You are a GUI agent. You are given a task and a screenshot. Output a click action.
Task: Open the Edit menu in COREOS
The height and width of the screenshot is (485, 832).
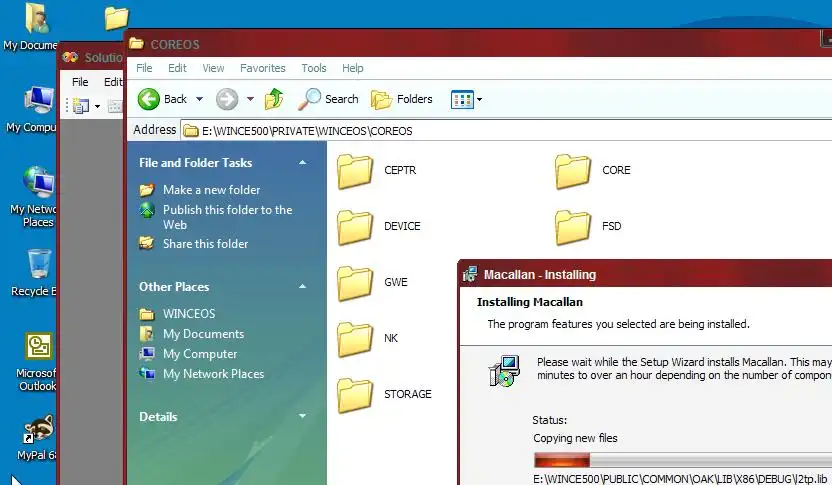click(x=177, y=68)
